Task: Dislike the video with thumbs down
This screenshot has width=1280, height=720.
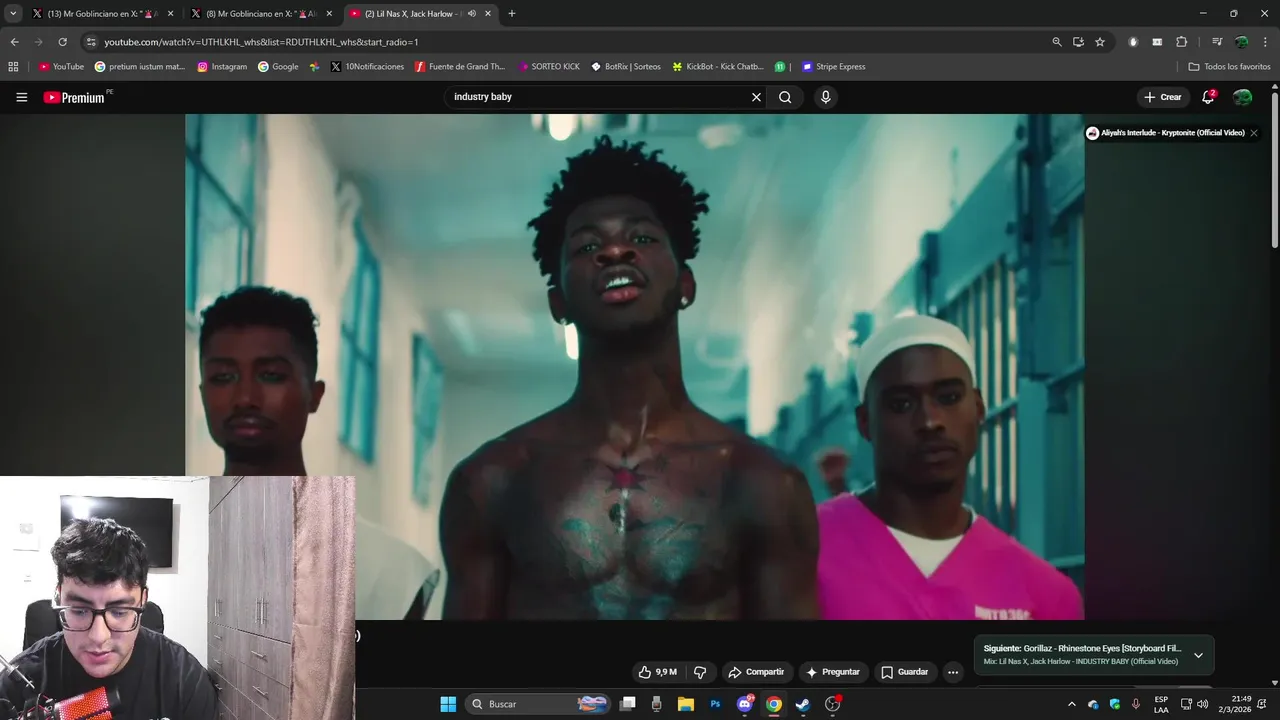Action: click(x=700, y=672)
